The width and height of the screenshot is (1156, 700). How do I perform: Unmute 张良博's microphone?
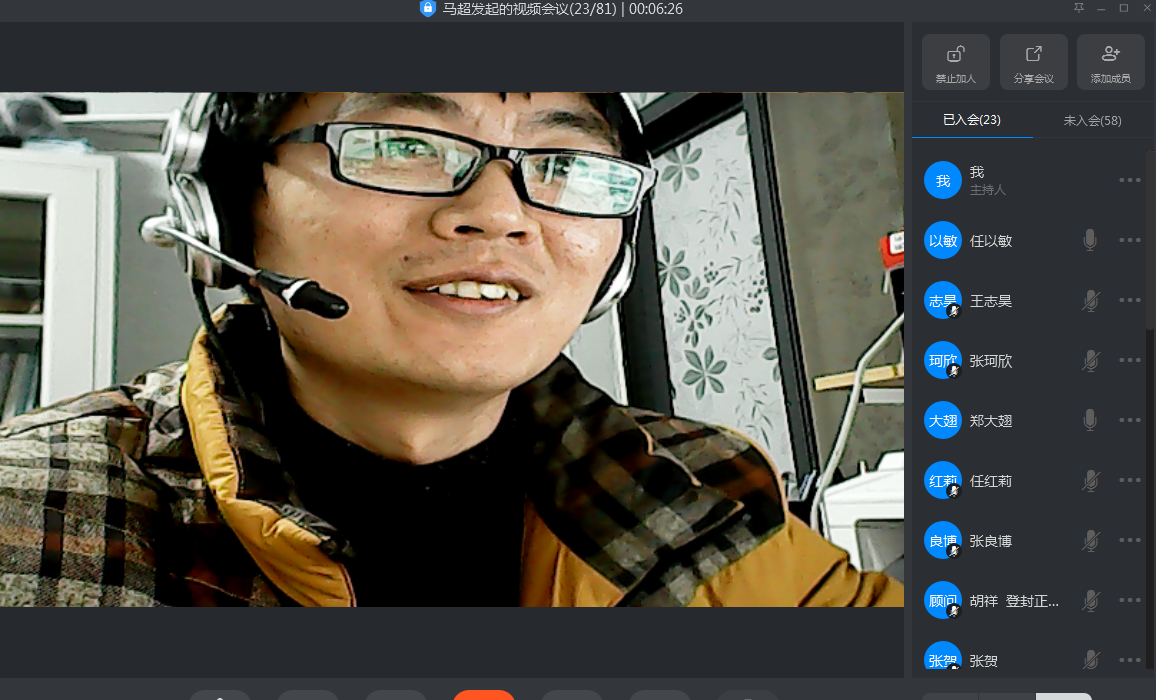click(x=1090, y=541)
